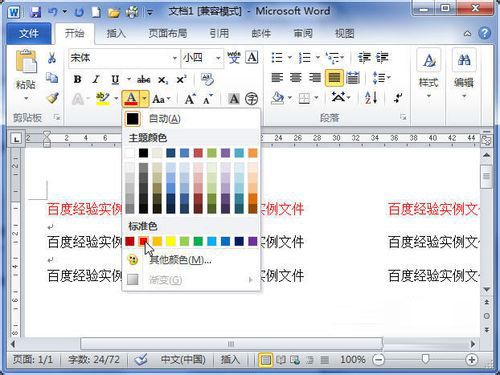Image resolution: width=500 pixels, height=375 pixels.
Task: Align text right
Action: coord(315,78)
